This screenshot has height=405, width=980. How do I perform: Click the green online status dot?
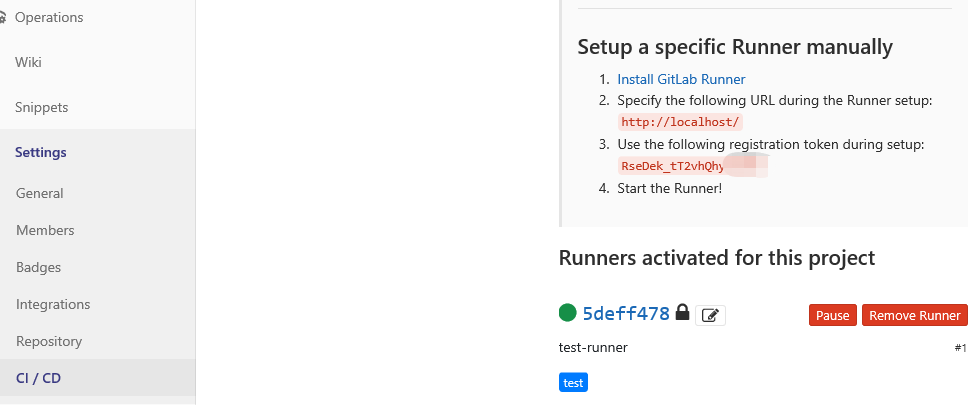coord(568,312)
